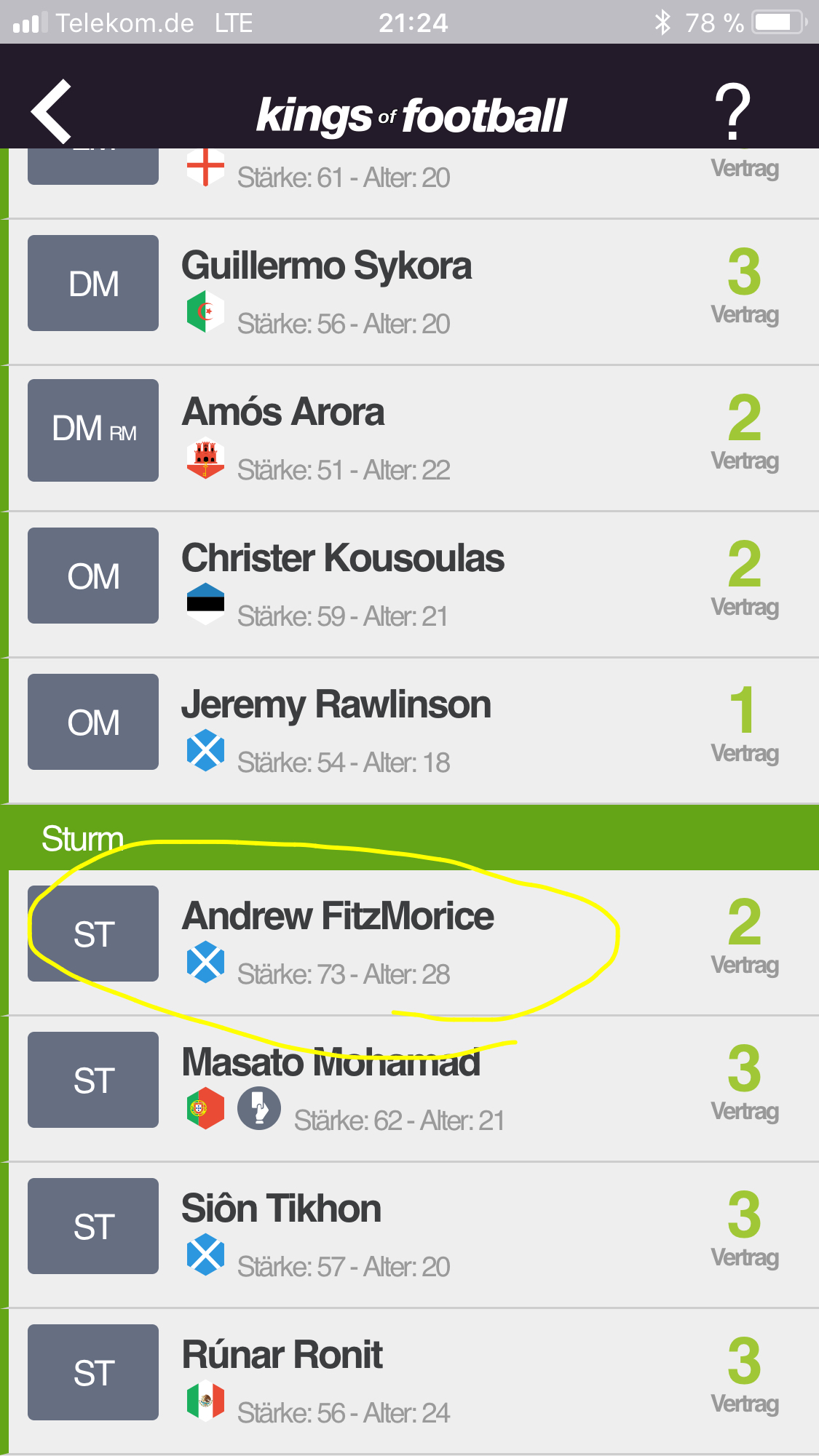The height and width of the screenshot is (1456, 819).
Task: View Amós Arora's 2 Vertrag contract
Action: (x=745, y=432)
